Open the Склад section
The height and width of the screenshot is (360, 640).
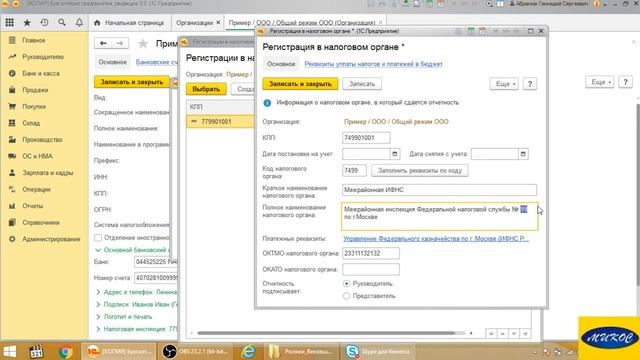[x=31, y=123]
